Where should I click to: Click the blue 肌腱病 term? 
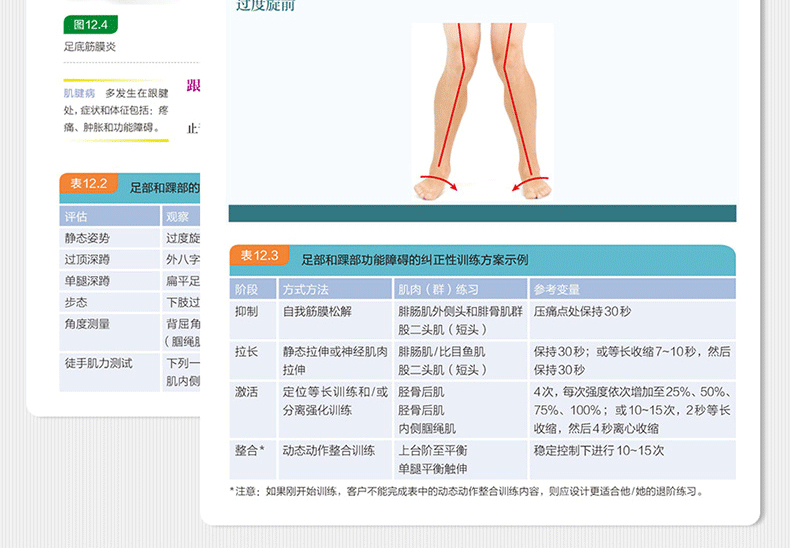point(78,93)
